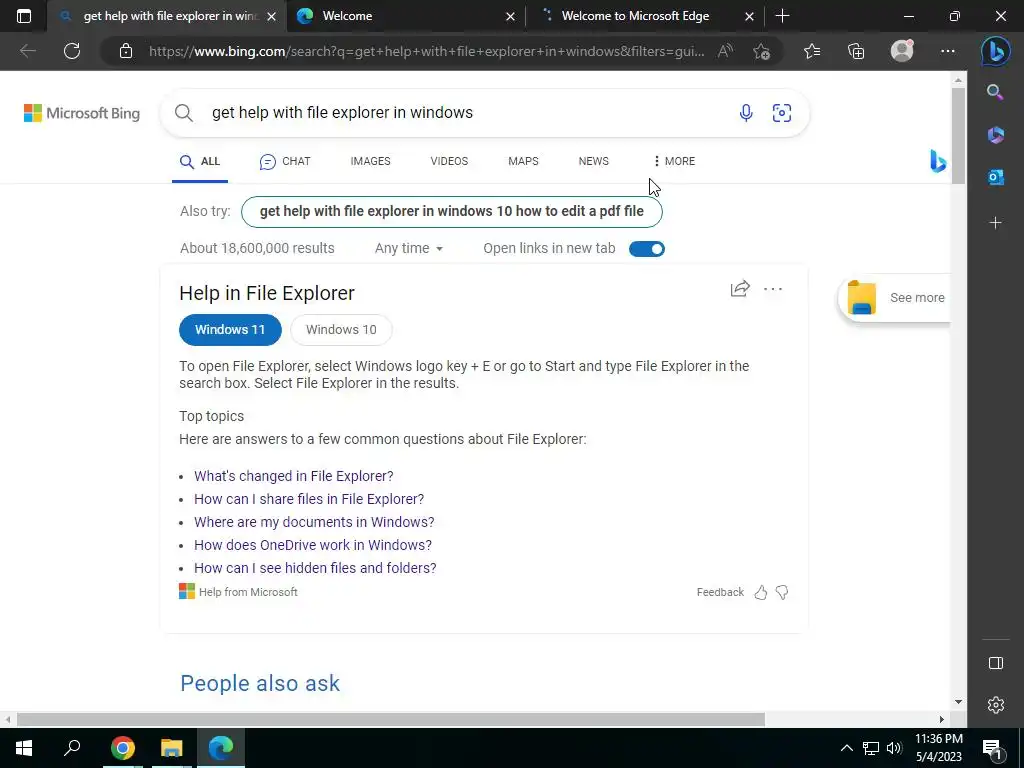This screenshot has width=1024, height=768.
Task: Open answer card more options ellipsis
Action: point(773,289)
